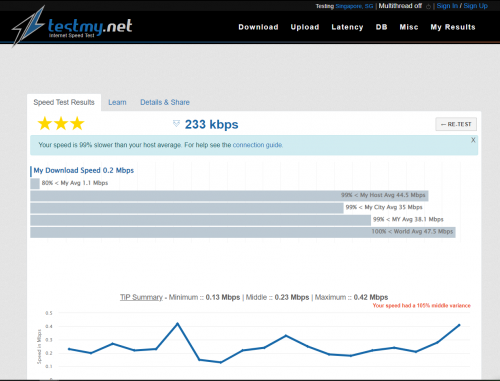Select the Speed Test Results tab
Image resolution: width=500 pixels, height=381 pixels.
(x=64, y=102)
